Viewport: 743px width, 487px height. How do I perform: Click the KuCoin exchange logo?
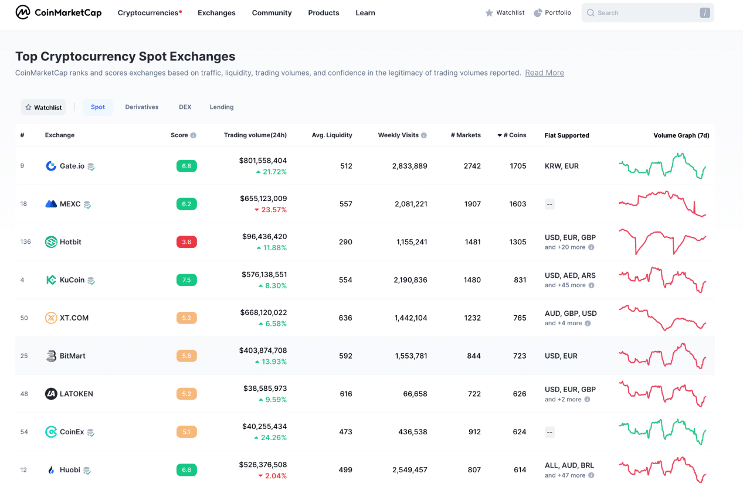tap(51, 280)
